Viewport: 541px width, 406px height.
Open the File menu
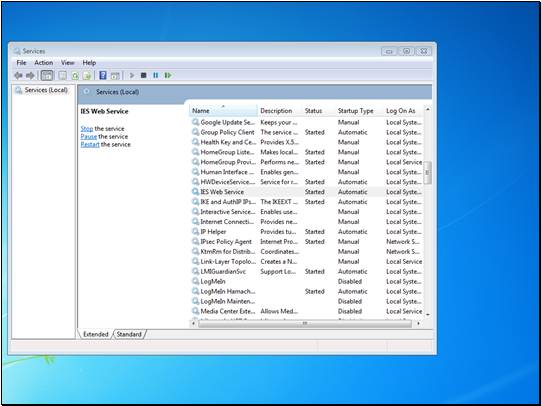pyautogui.click(x=21, y=63)
